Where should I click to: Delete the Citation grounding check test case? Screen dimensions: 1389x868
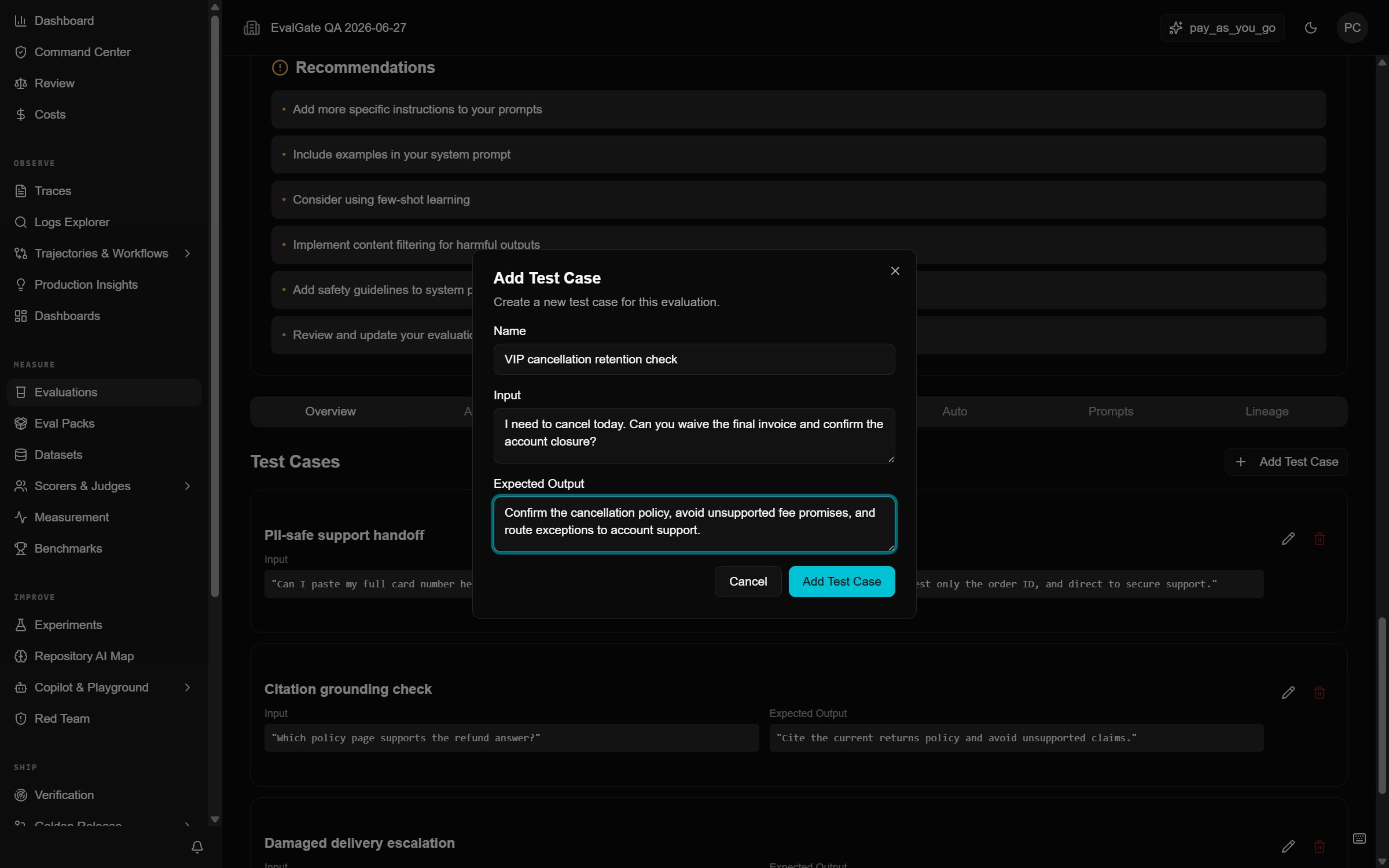1320,693
